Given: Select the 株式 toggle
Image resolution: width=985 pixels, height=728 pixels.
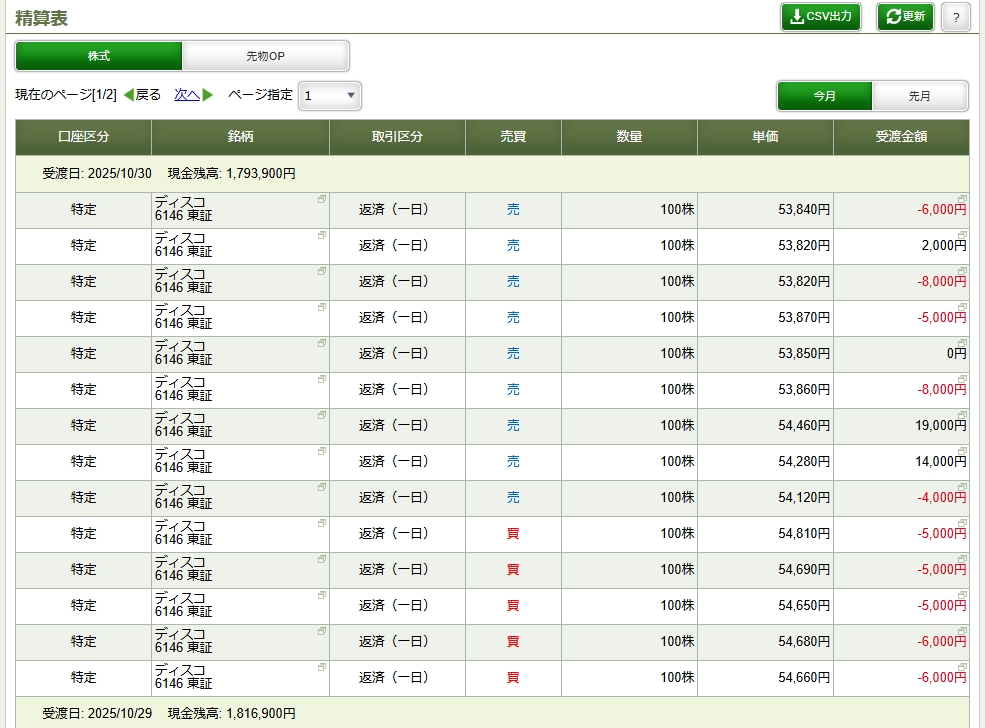Looking at the screenshot, I should click(99, 56).
